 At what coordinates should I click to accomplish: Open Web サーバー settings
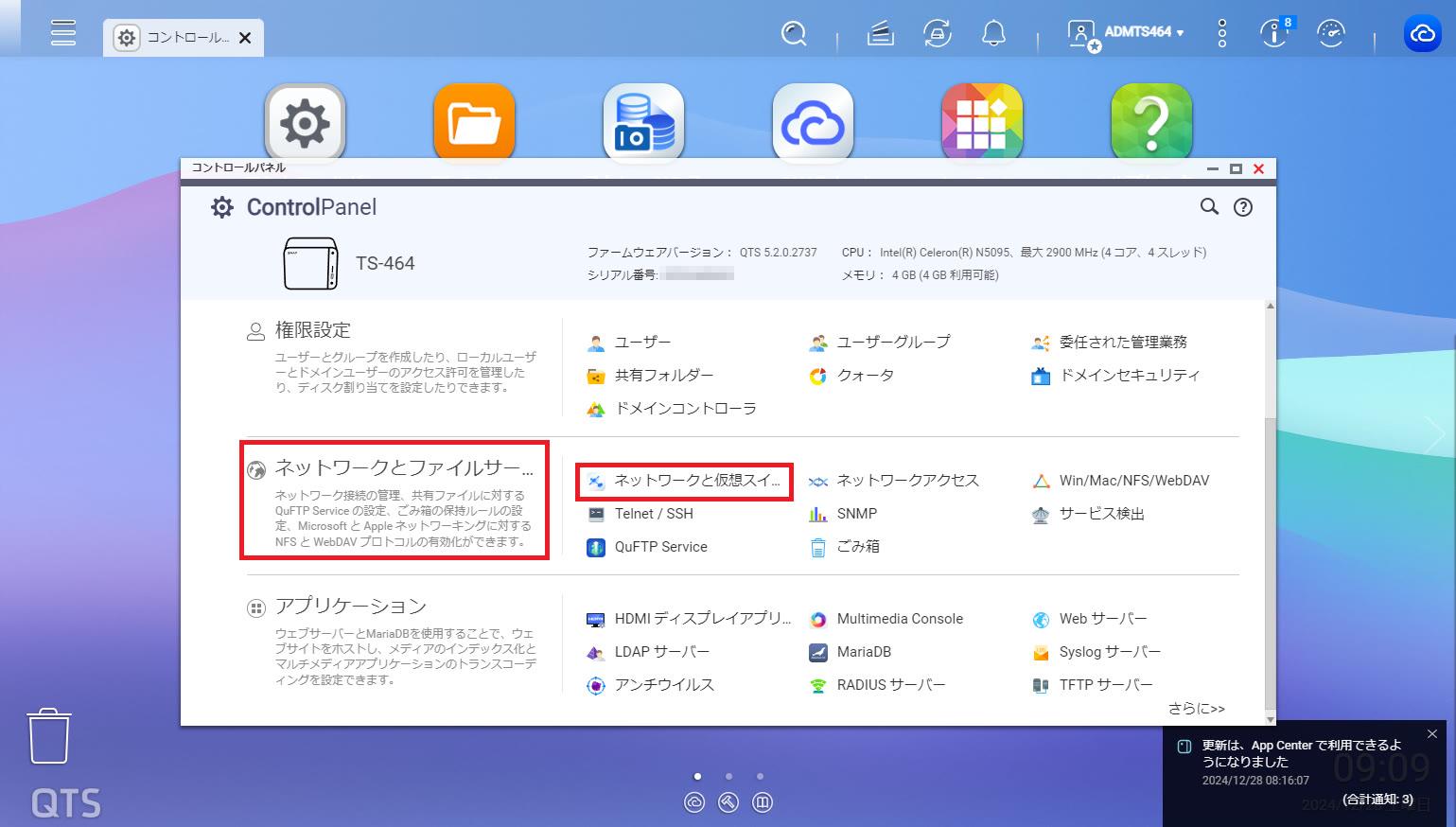click(x=1089, y=619)
